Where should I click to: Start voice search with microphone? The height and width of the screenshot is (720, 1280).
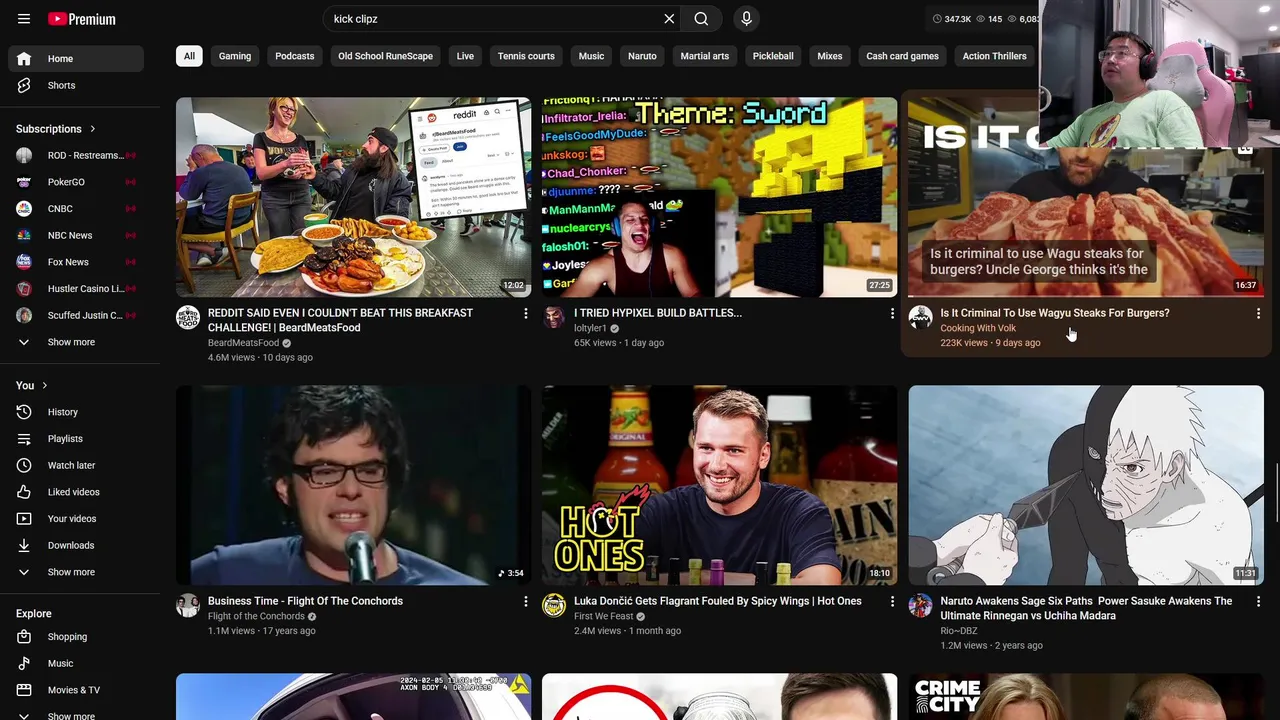(746, 19)
